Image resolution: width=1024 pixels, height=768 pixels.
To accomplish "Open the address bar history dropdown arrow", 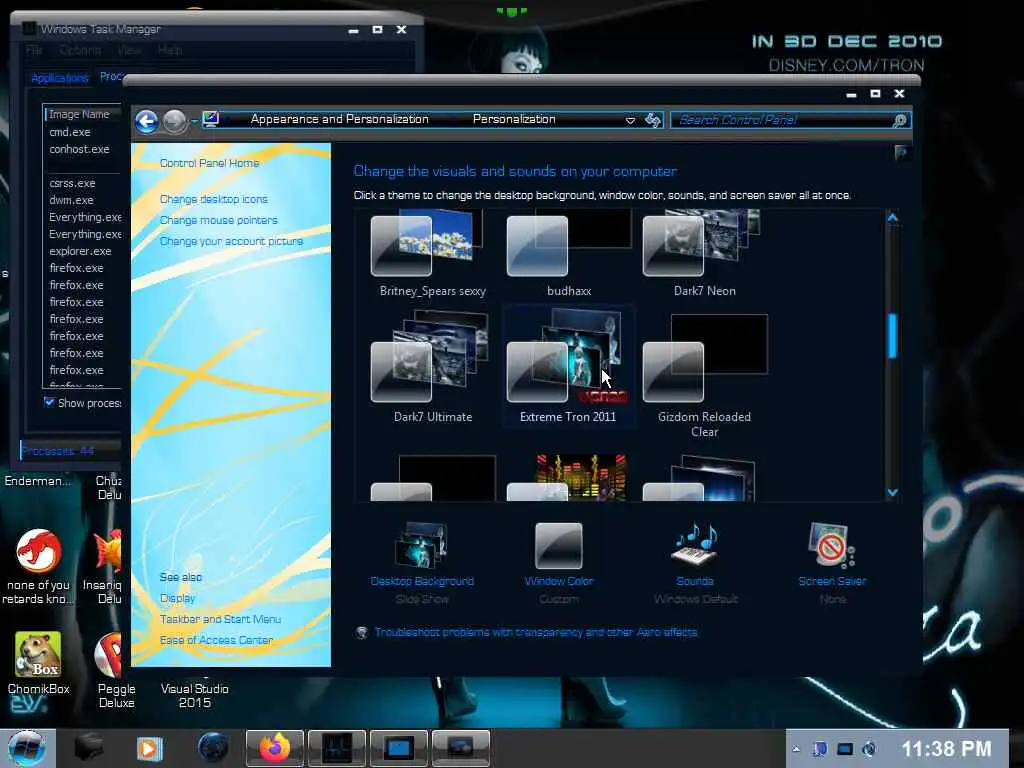I will coord(630,120).
